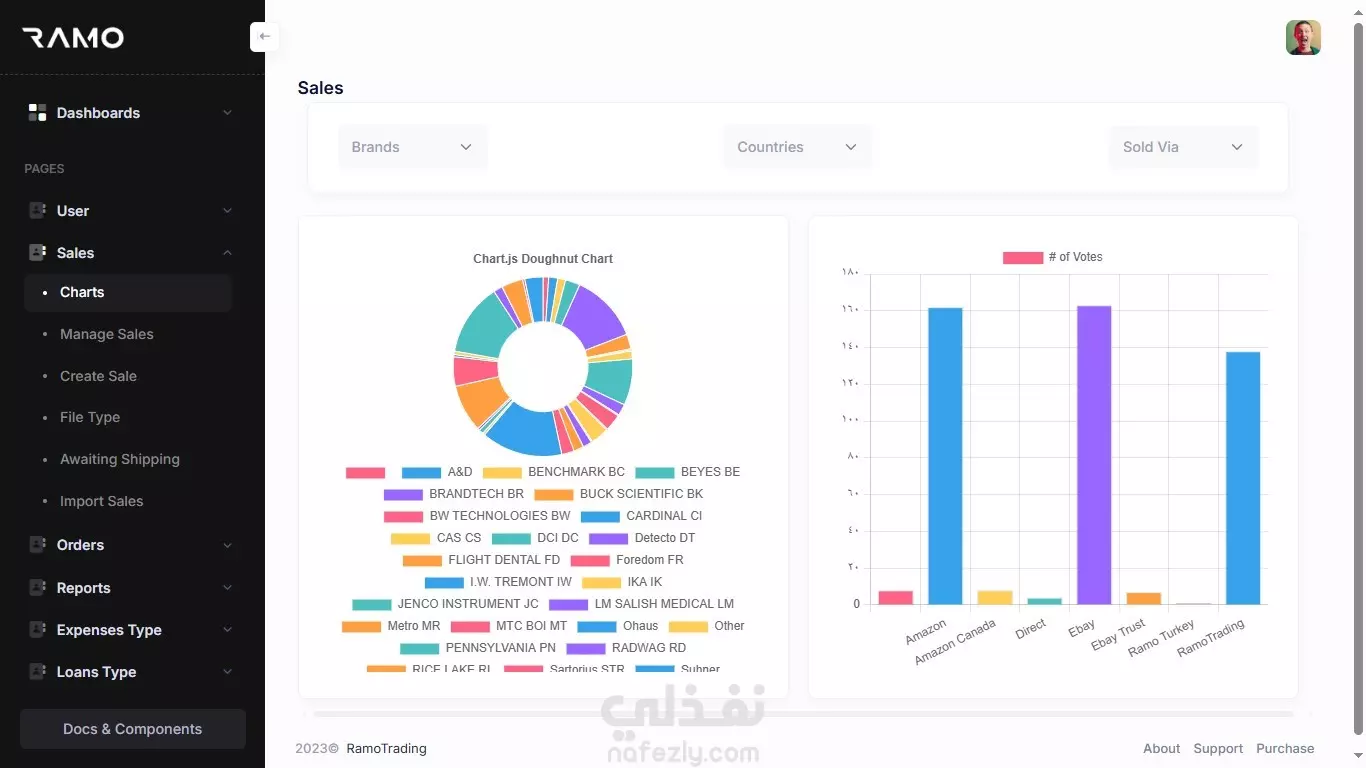Image resolution: width=1366 pixels, height=768 pixels.
Task: Collapse the Sales menu chevron
Action: pos(227,253)
